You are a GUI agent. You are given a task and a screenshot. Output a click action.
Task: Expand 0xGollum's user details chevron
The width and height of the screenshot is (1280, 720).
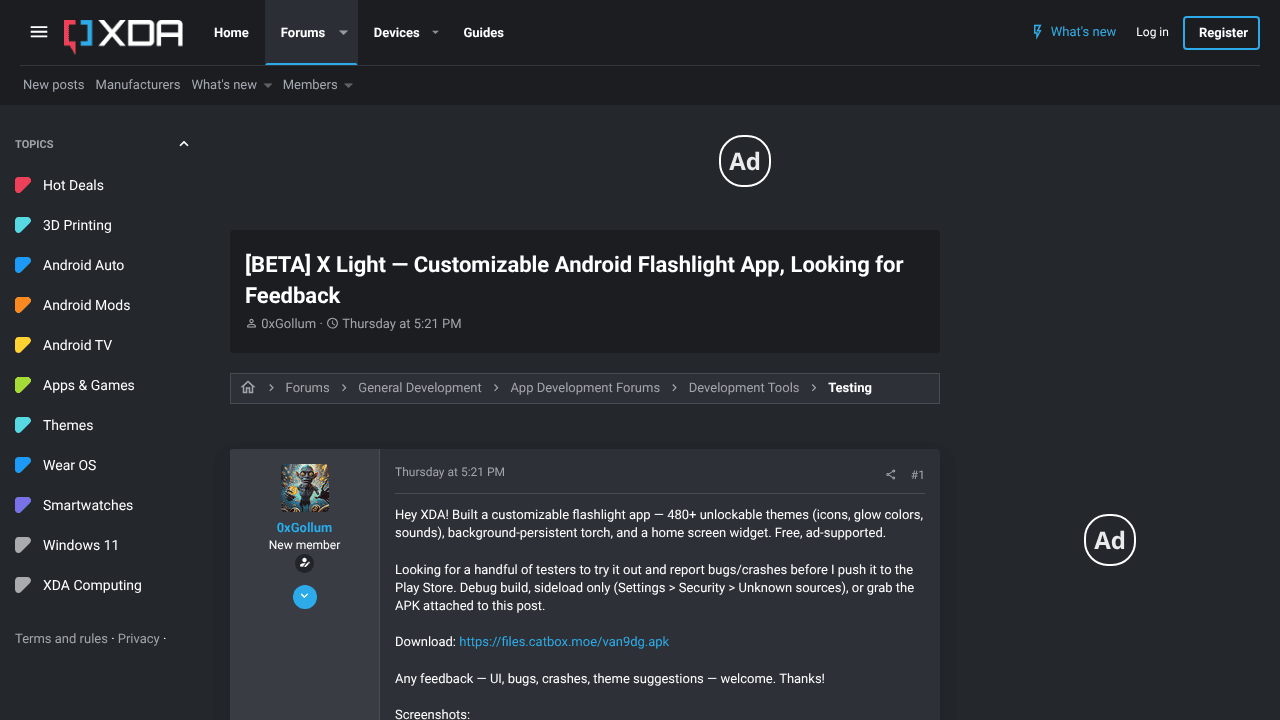tap(305, 597)
